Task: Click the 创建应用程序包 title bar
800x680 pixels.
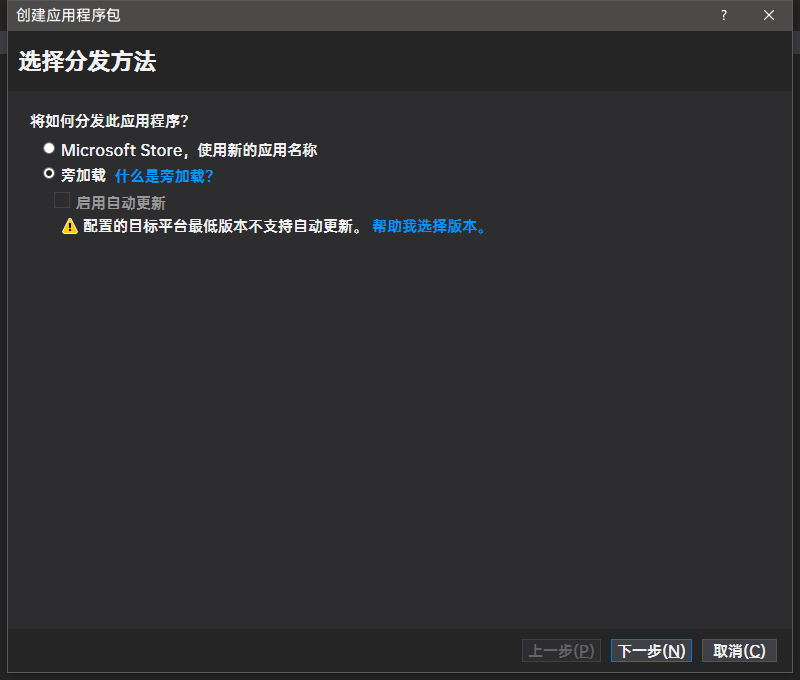Action: (x=66, y=16)
